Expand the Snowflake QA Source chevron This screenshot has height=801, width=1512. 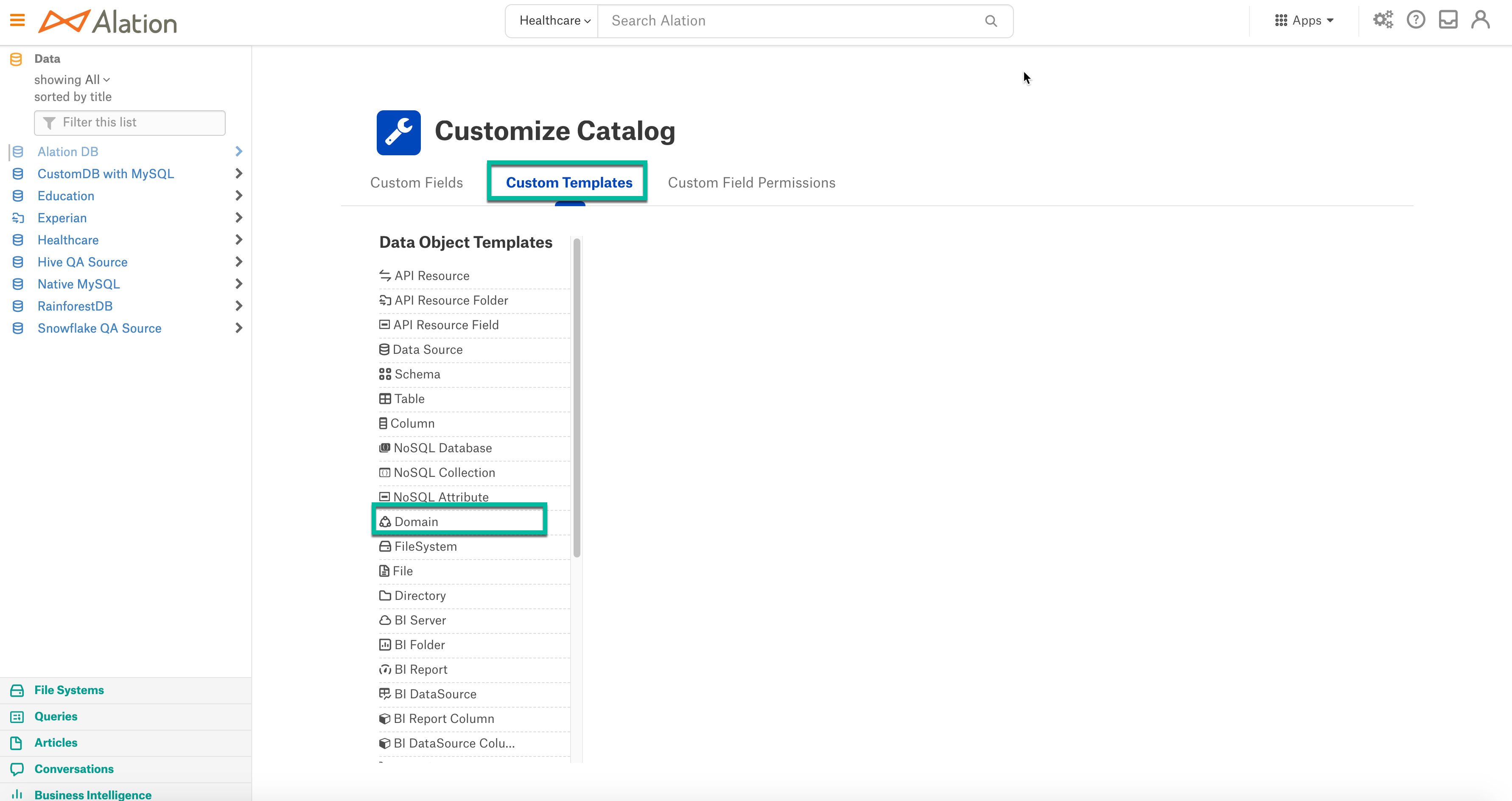(x=238, y=328)
